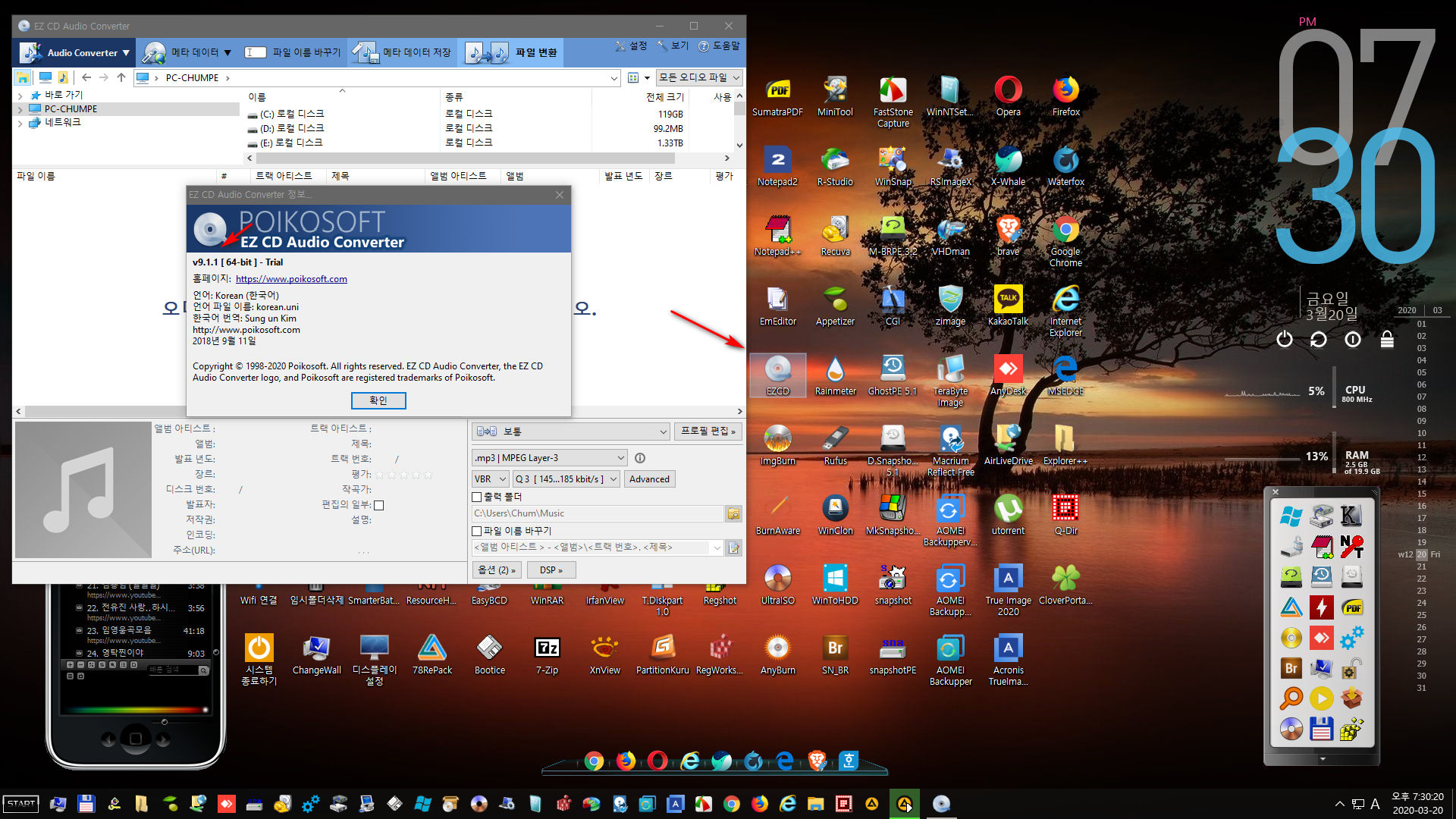
Task: Open the EZCD desktop icon
Action: [777, 375]
